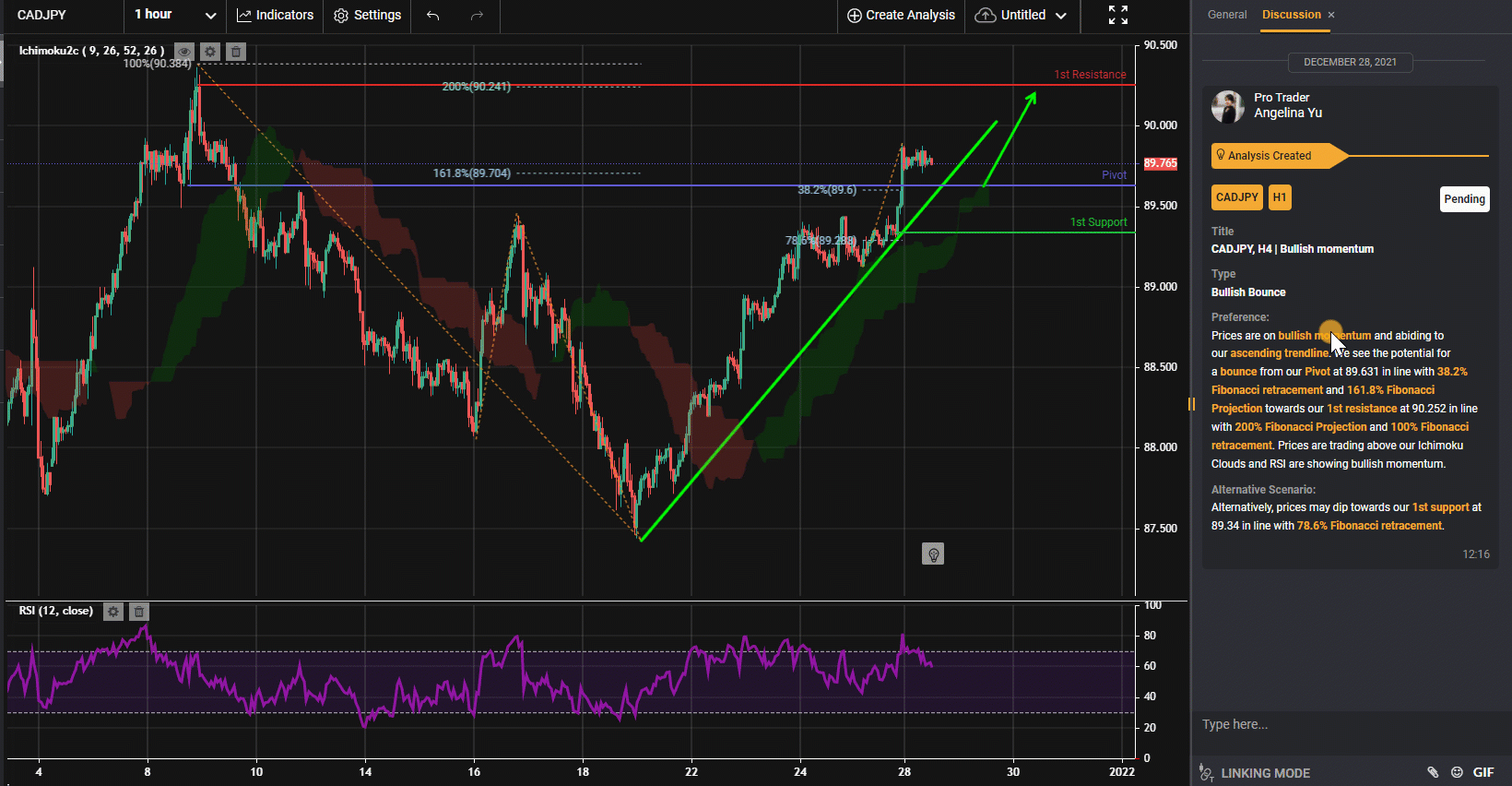Click the Pro Trader label
This screenshot has width=1512, height=786.
(x=1282, y=97)
